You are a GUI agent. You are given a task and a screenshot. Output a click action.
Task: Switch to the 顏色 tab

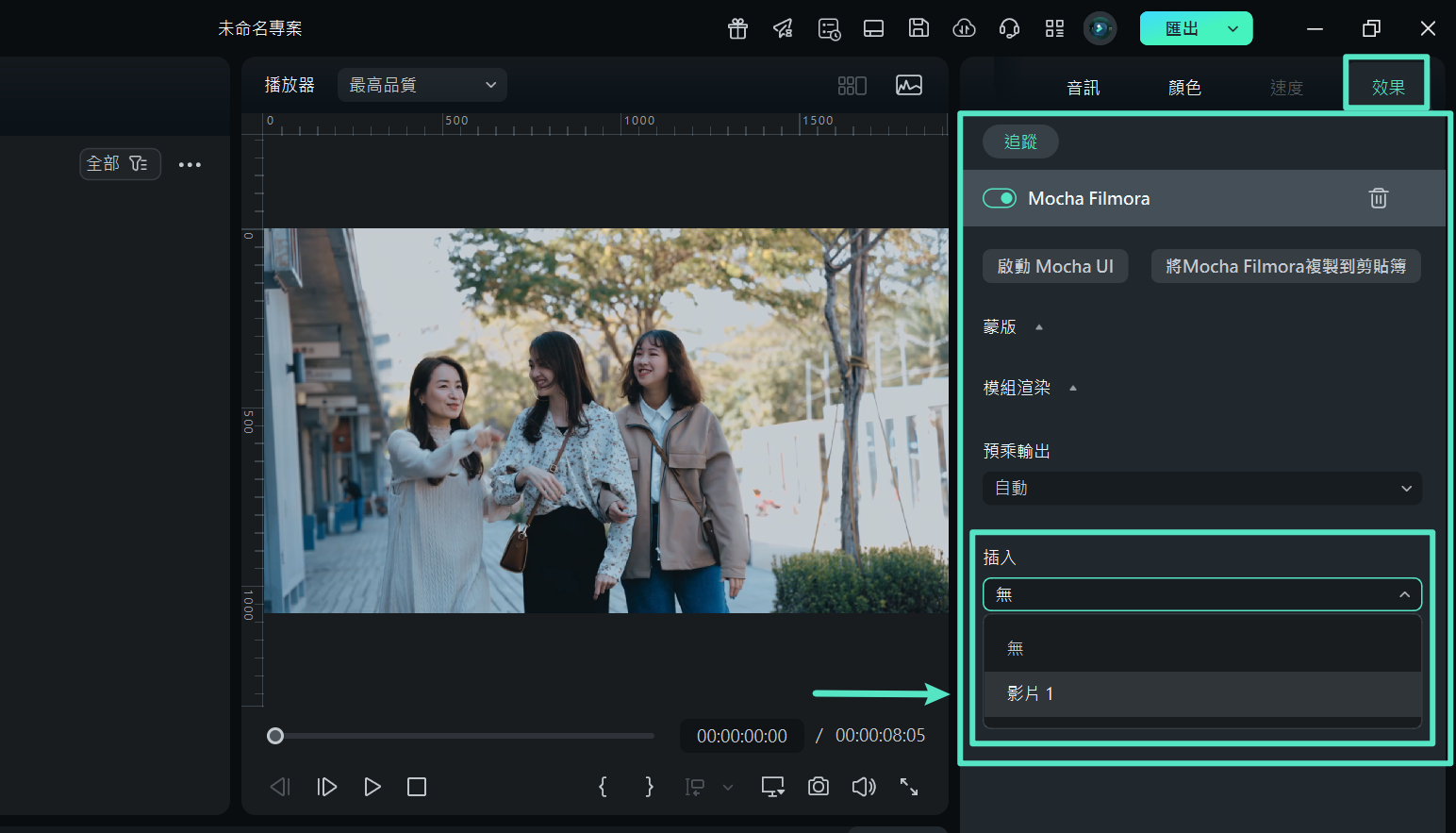[x=1184, y=88]
